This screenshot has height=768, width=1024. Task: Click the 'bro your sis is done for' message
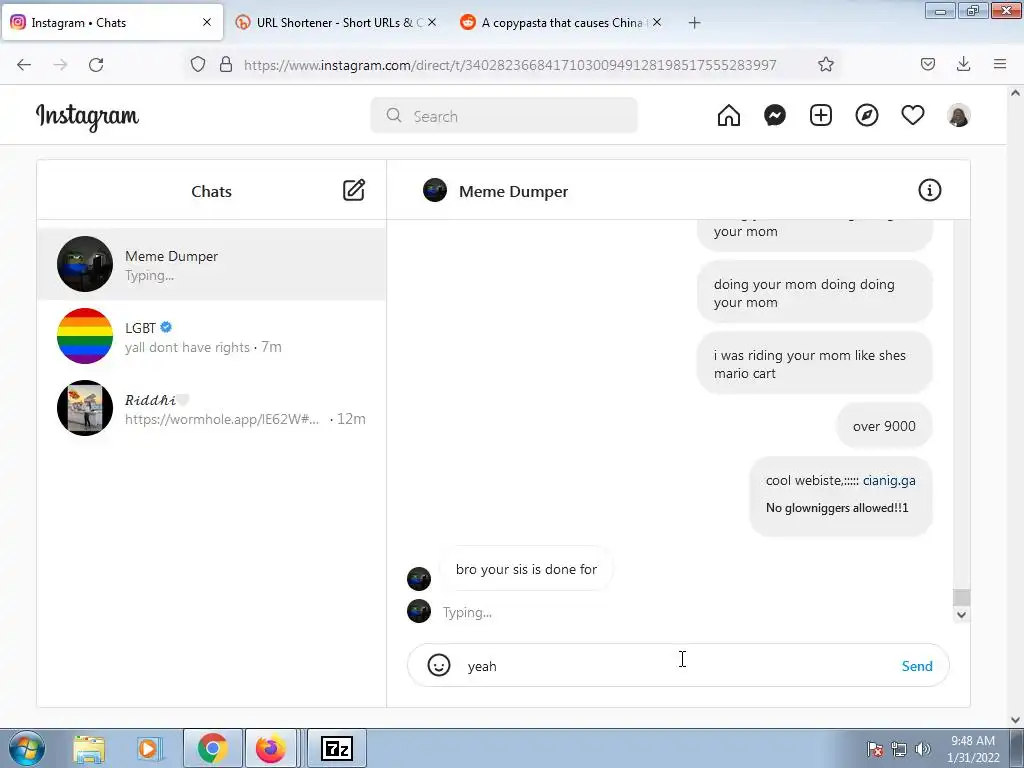(x=526, y=569)
